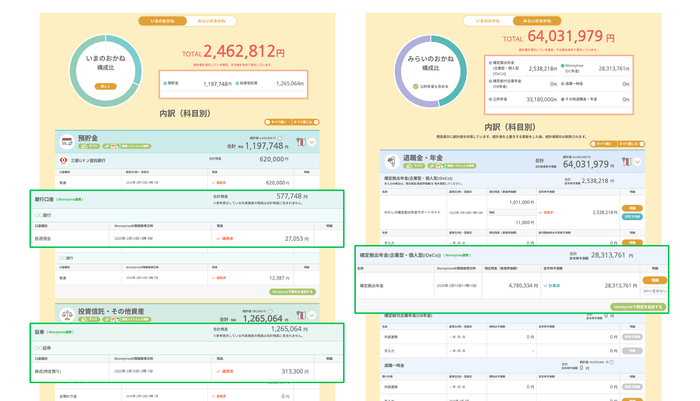Select the 預貯金 legend color dot

[164, 84]
